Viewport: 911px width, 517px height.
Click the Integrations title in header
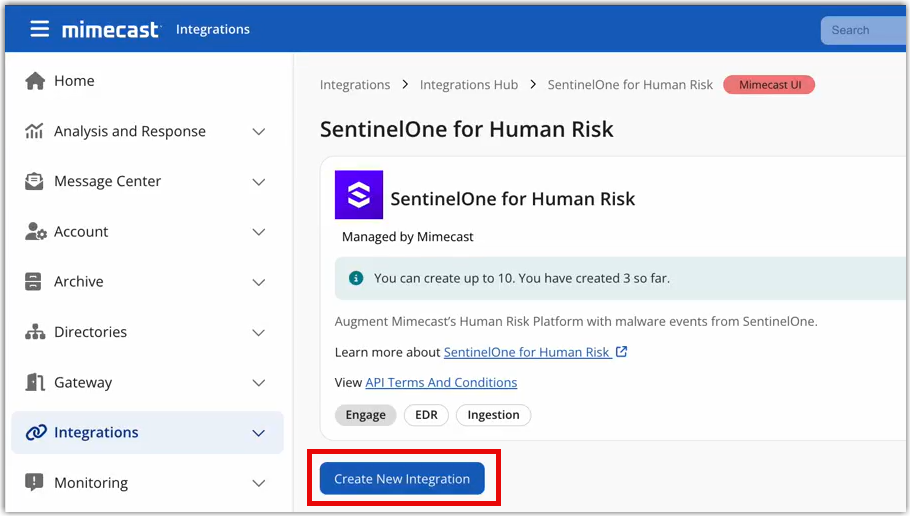point(213,29)
